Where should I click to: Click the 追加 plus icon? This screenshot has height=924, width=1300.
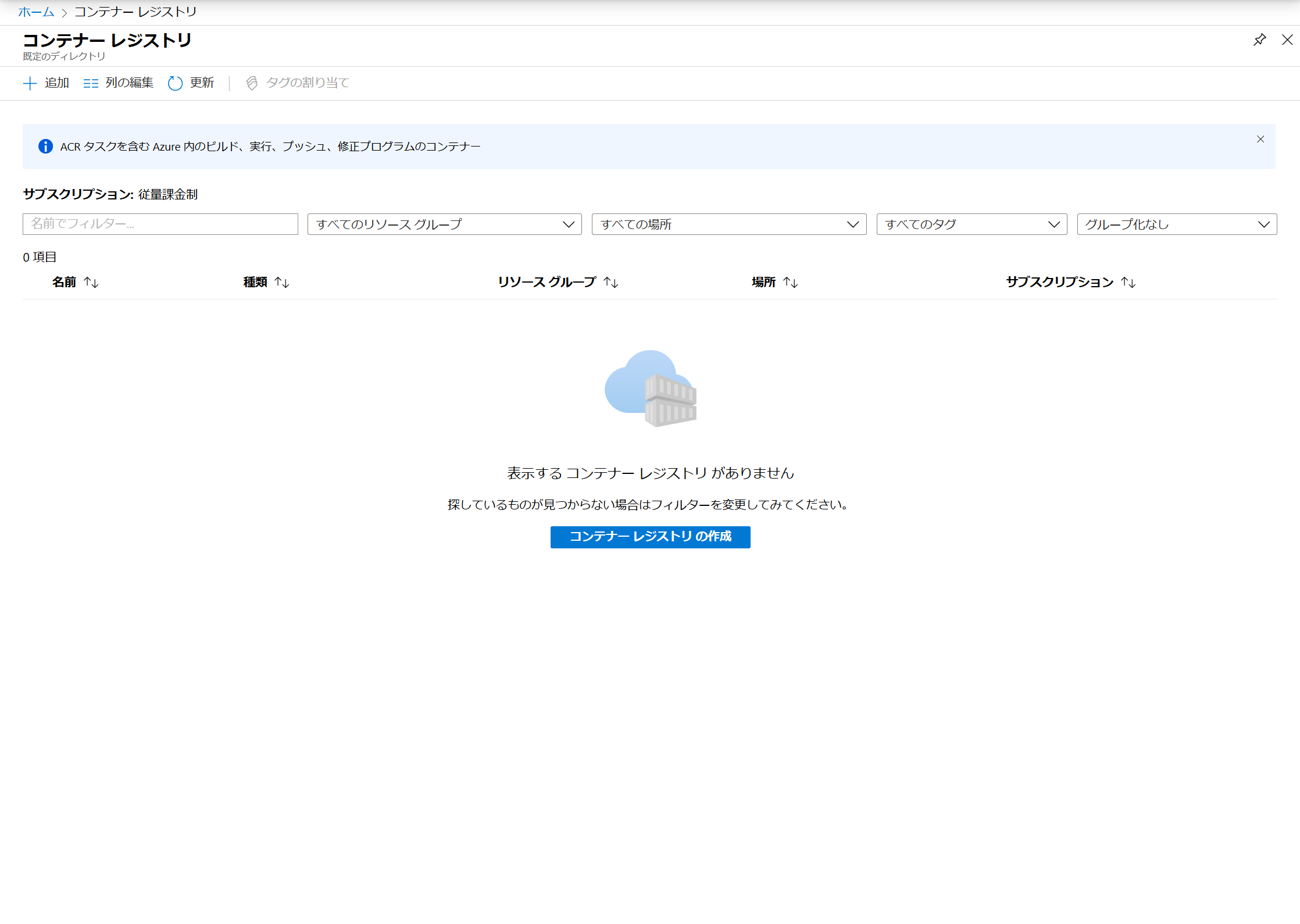pos(30,83)
